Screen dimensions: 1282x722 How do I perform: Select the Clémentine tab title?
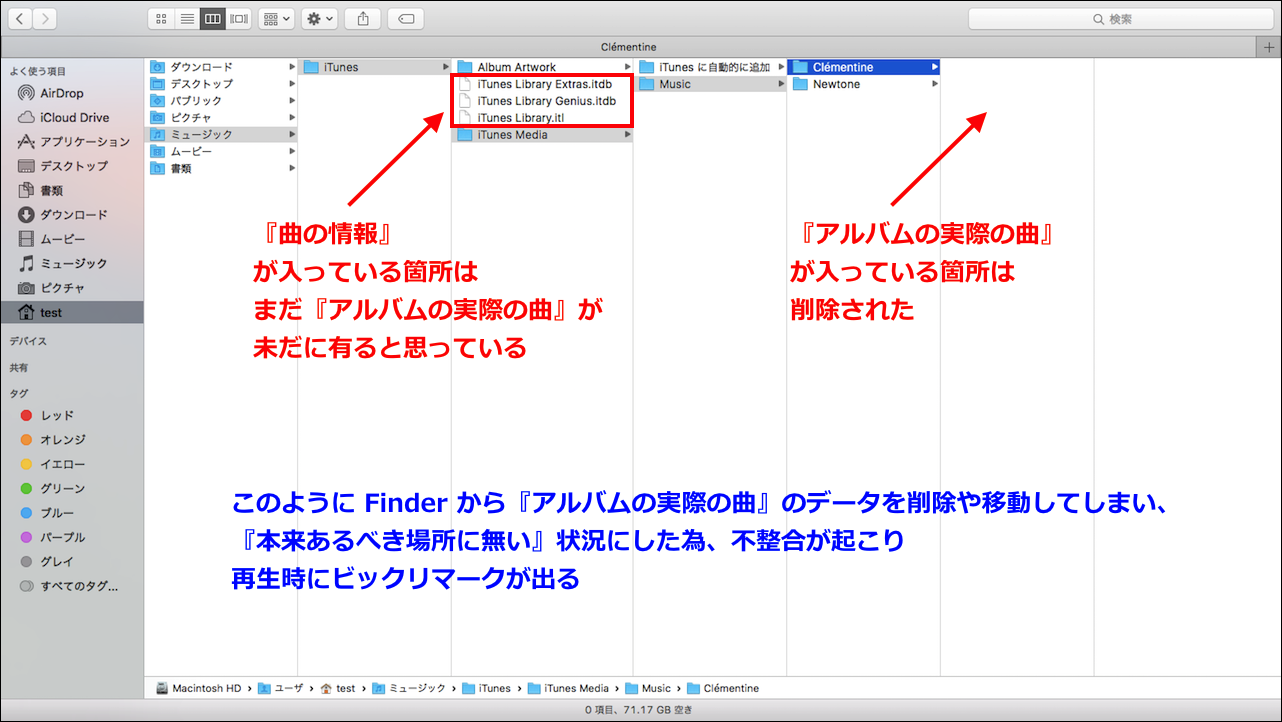click(629, 47)
